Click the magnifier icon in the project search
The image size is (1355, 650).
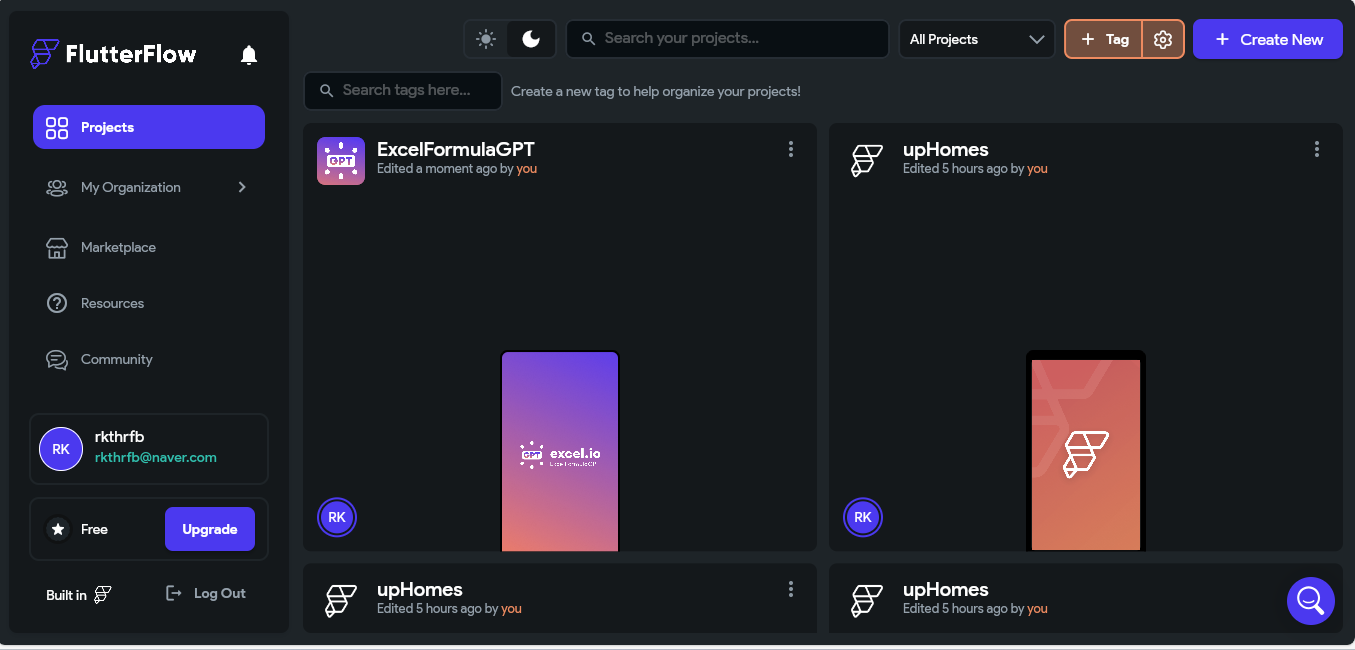tap(587, 39)
